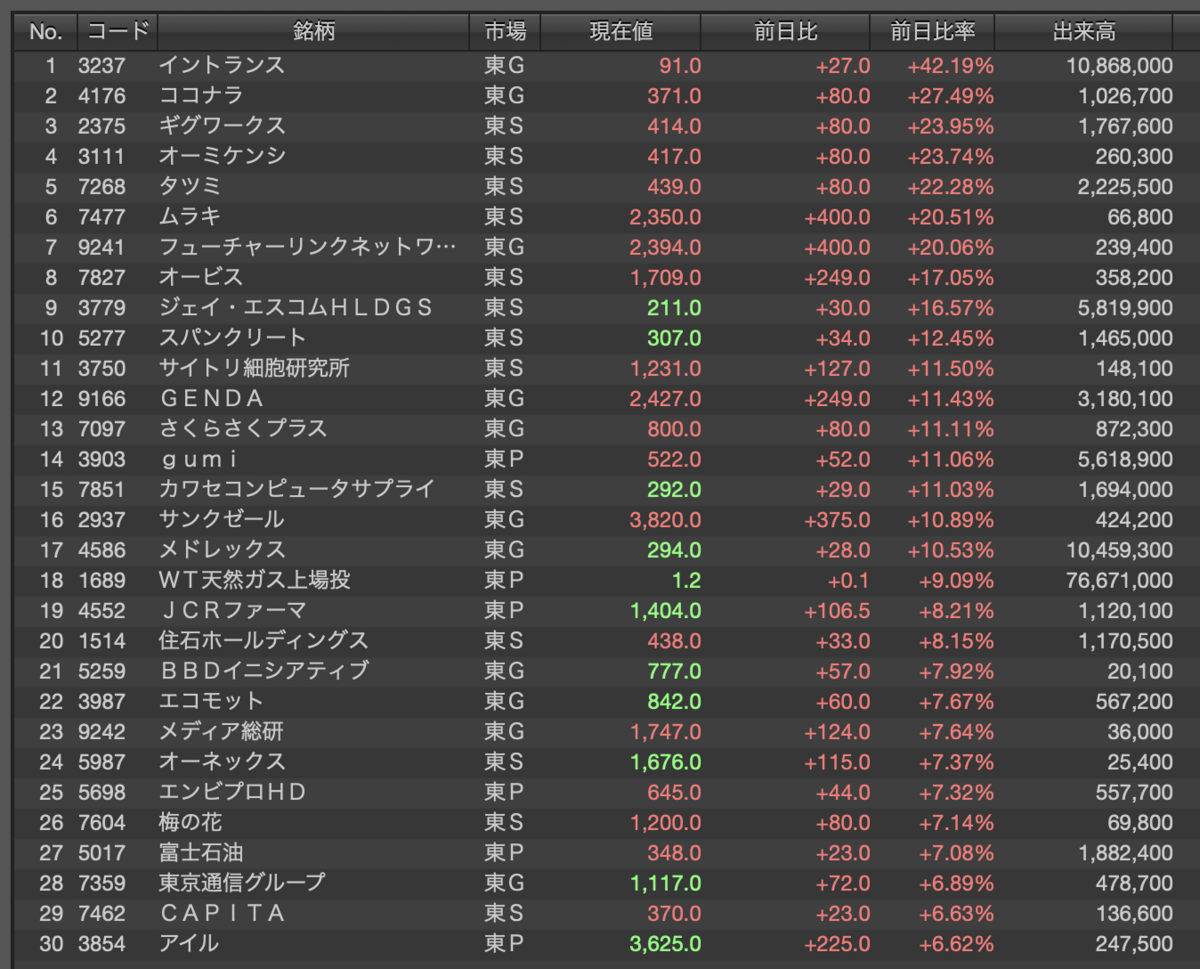Select the オービス stock name
This screenshot has width=1200, height=969.
click(201, 277)
